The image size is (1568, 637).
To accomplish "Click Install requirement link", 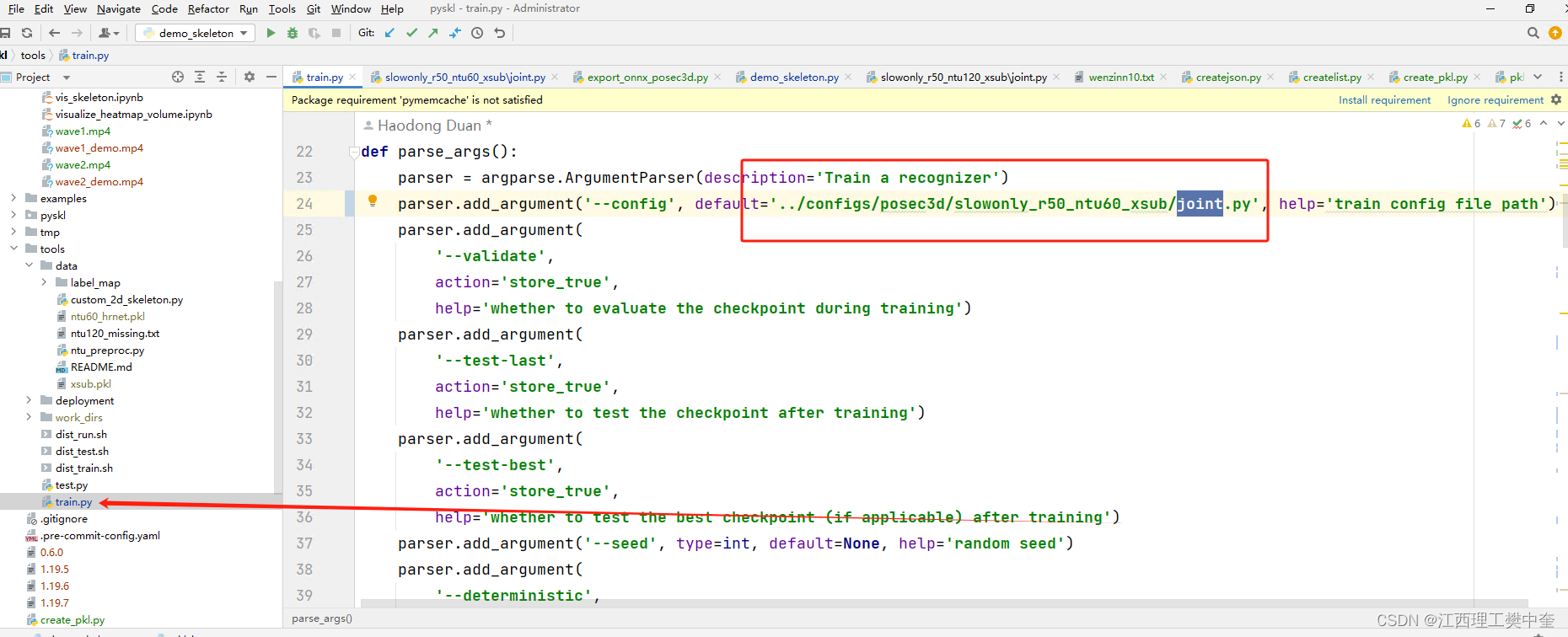I will click(x=1384, y=99).
